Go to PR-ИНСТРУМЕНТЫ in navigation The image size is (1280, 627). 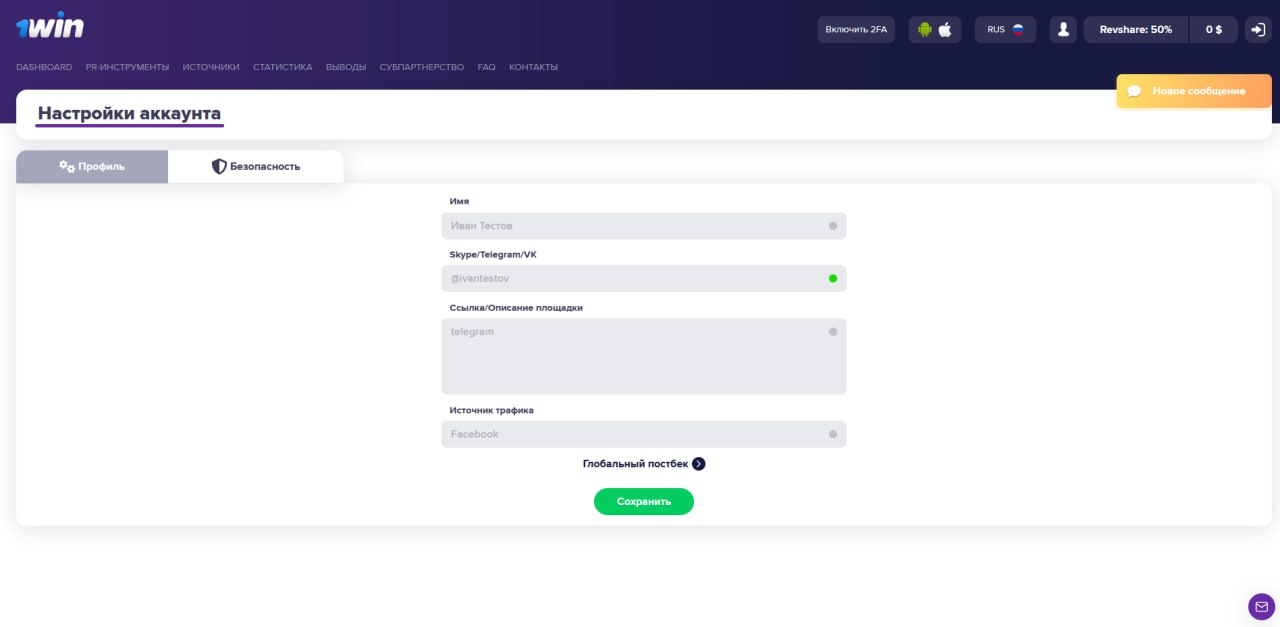coord(127,68)
